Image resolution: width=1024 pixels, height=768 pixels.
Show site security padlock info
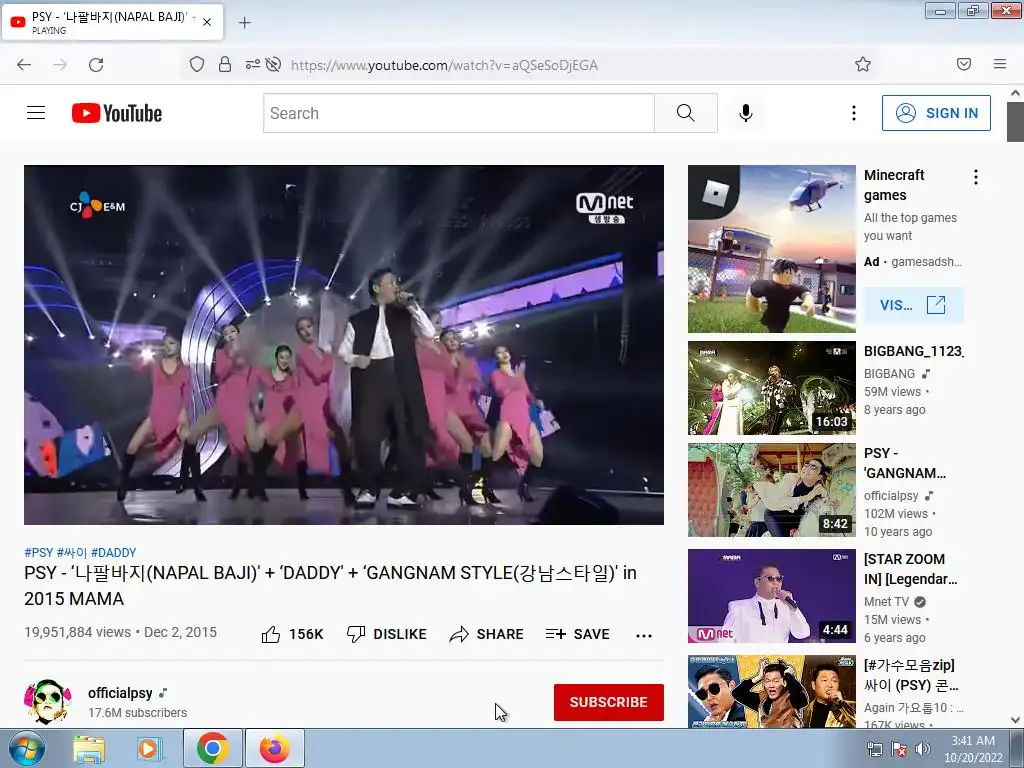tap(225, 64)
